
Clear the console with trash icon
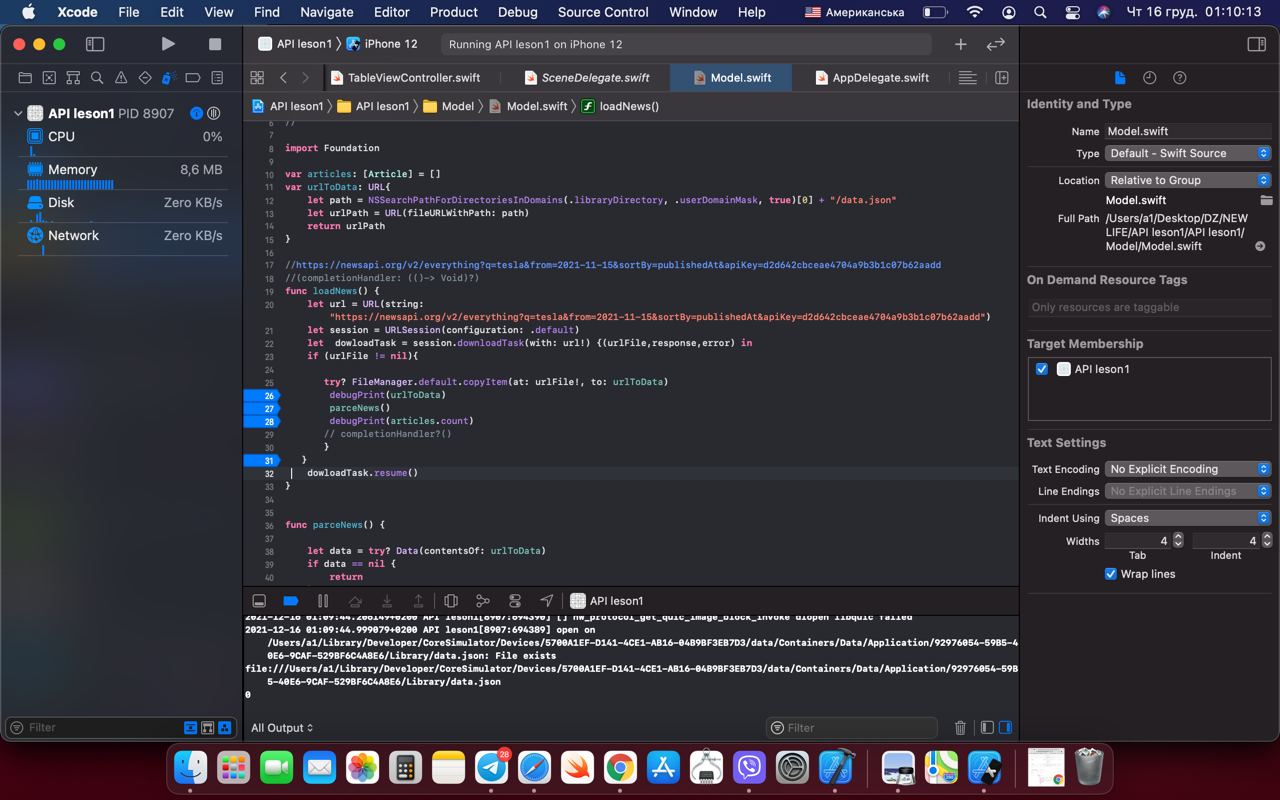(x=960, y=728)
